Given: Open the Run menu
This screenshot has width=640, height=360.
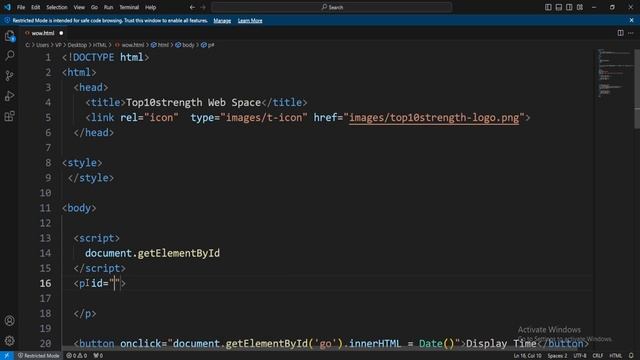Looking at the screenshot, I should (108, 7).
